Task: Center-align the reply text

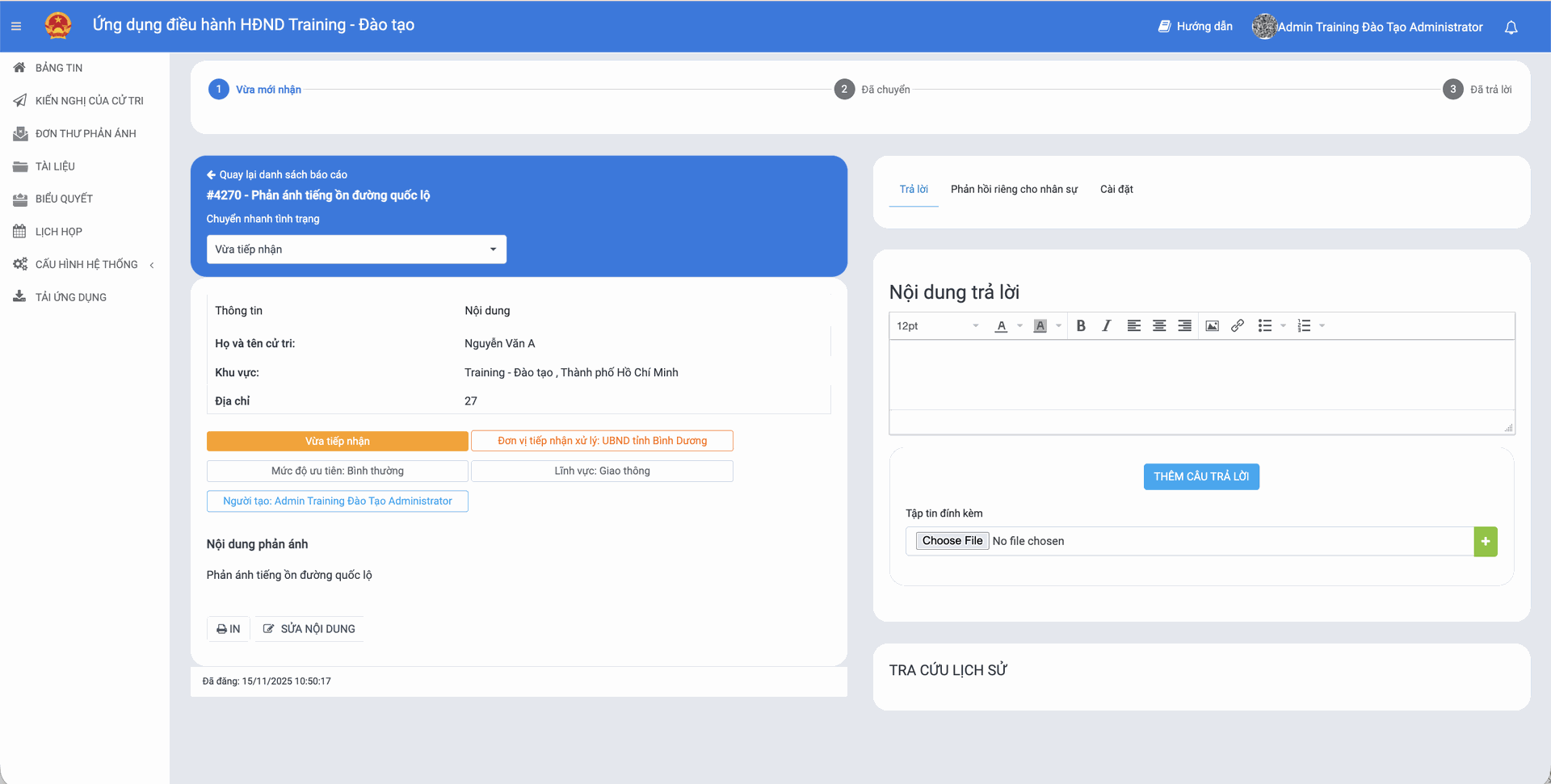Action: coord(1159,326)
